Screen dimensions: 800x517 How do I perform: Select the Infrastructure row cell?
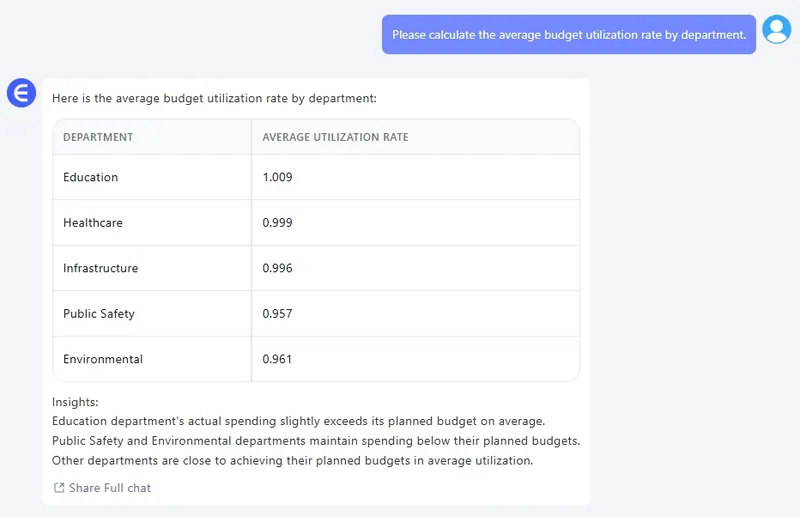pyautogui.click(x=101, y=268)
